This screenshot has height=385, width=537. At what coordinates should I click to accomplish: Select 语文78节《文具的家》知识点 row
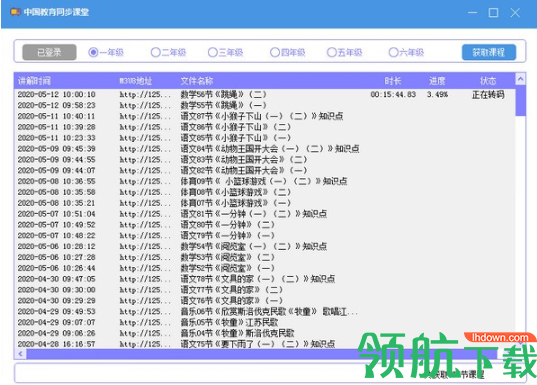tap(265, 279)
